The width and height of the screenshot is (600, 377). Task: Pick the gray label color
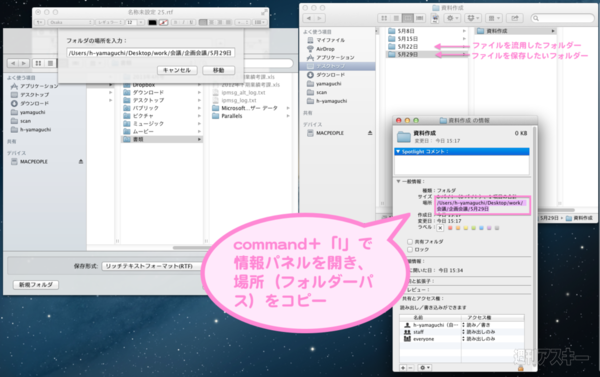tap(497, 228)
